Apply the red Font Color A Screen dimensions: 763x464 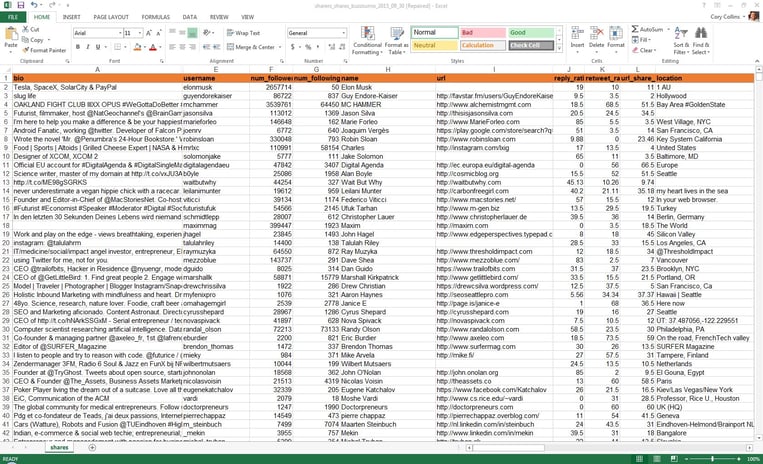(153, 47)
